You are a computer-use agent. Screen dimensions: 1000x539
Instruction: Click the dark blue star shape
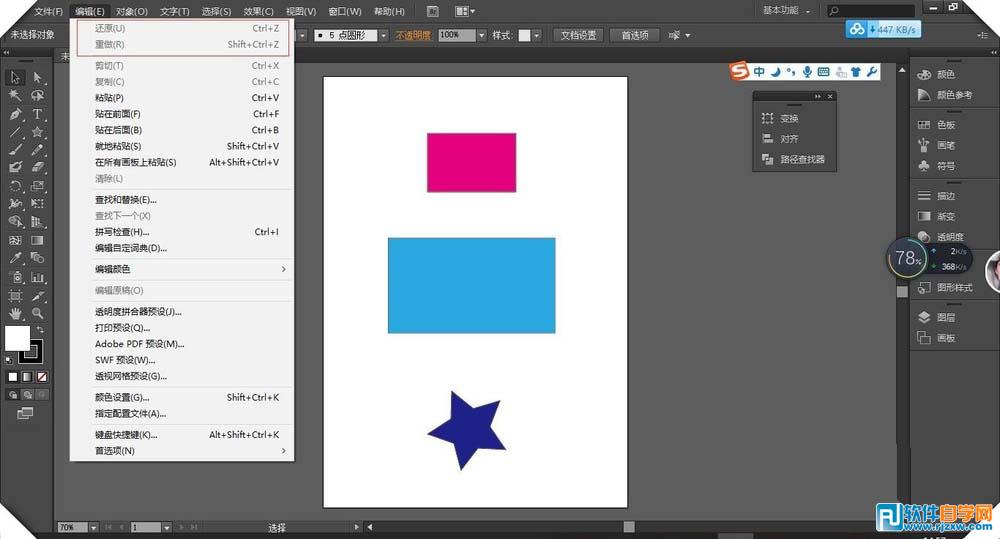click(x=468, y=431)
